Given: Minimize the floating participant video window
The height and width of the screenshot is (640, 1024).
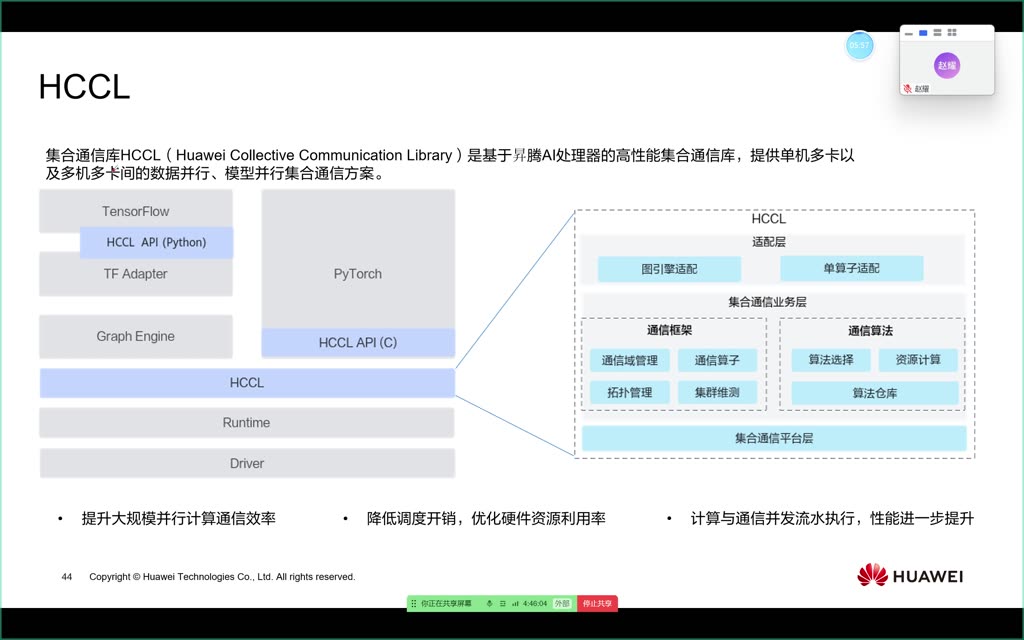Looking at the screenshot, I should pyautogui.click(x=908, y=33).
